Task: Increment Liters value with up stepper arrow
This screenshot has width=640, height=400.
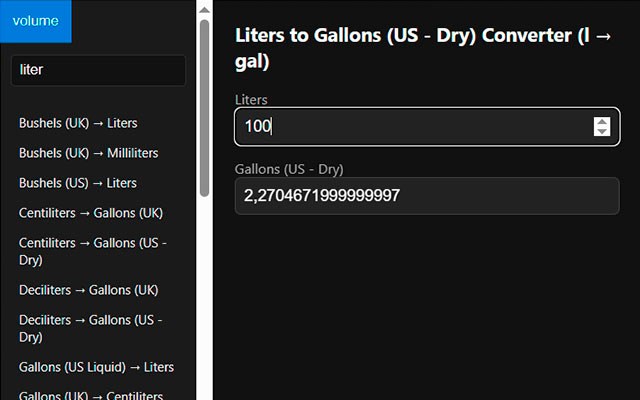Action: point(602,121)
